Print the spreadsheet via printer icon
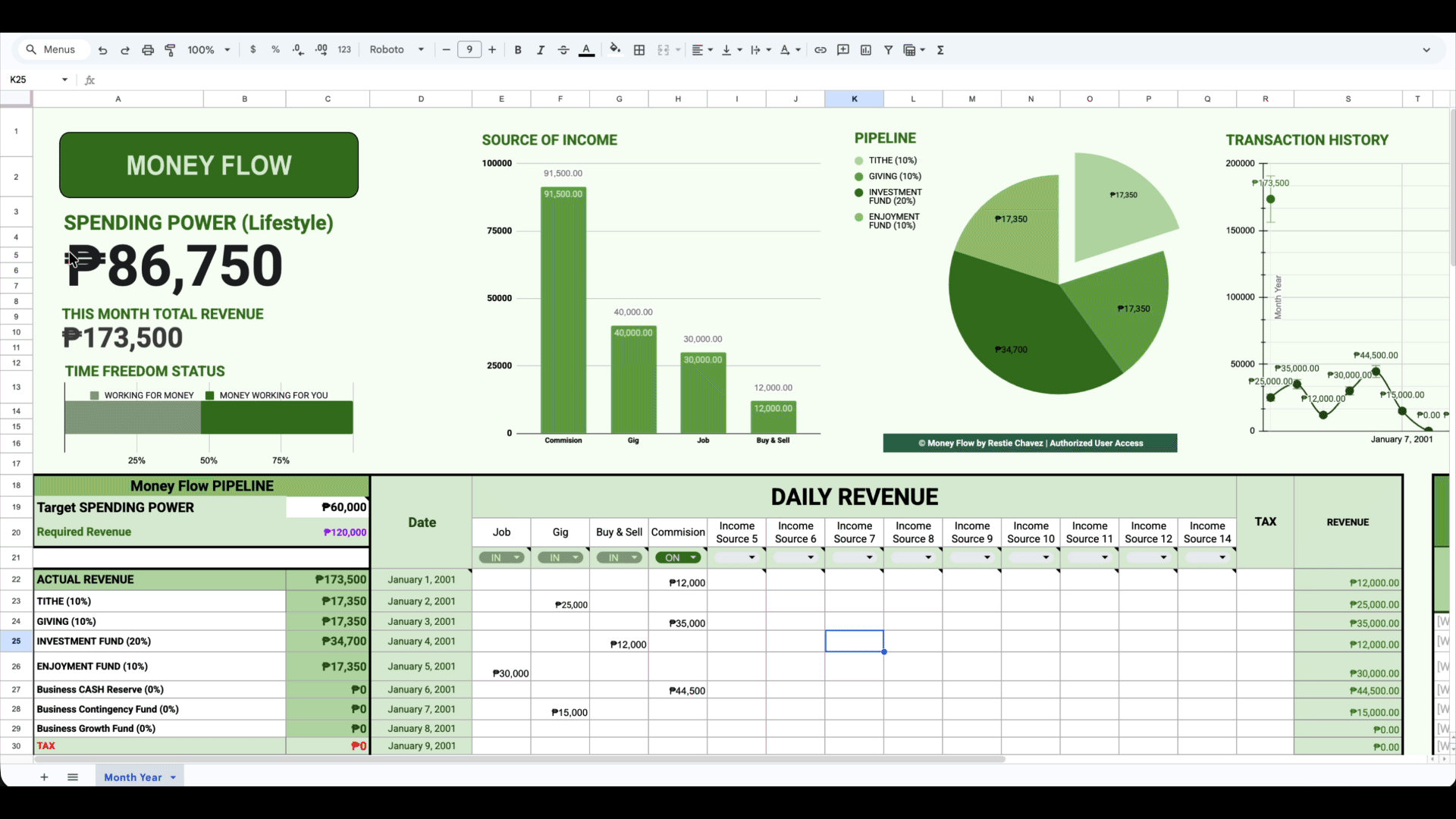Viewport: 1456px width, 819px height. point(148,50)
